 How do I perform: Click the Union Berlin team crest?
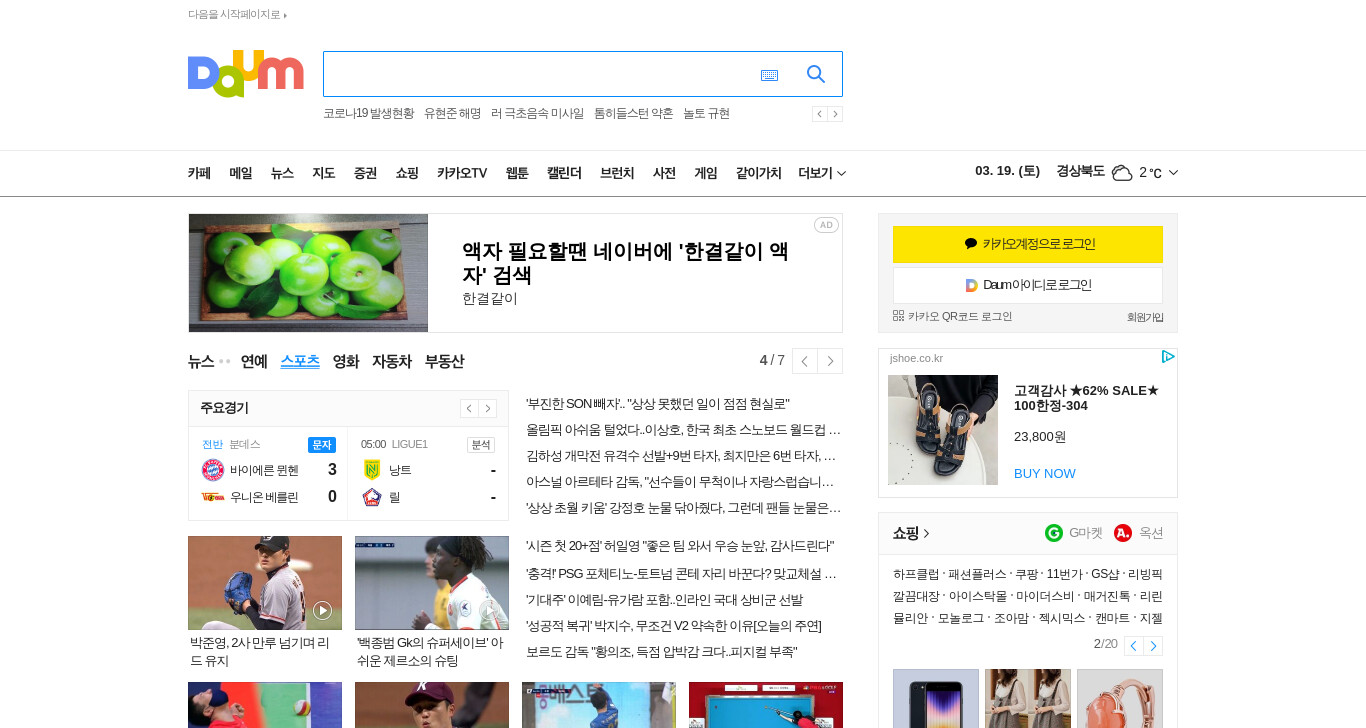tap(213, 496)
